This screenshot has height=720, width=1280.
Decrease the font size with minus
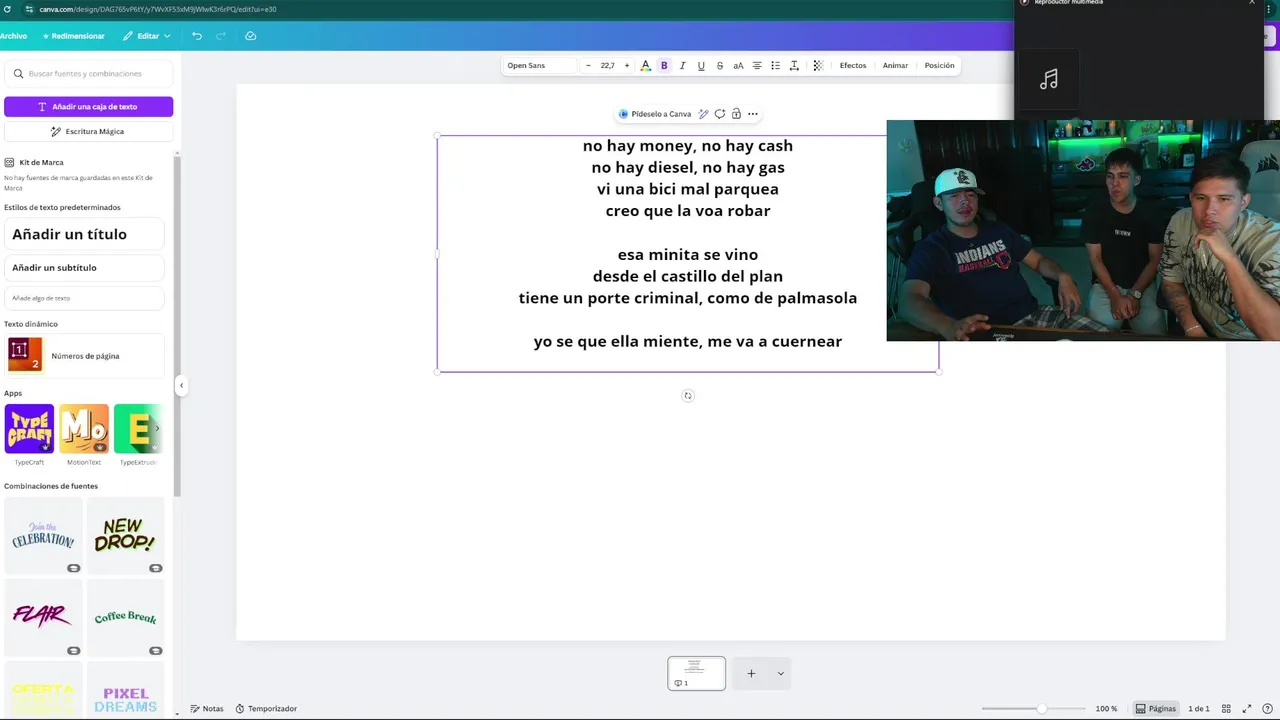588,66
